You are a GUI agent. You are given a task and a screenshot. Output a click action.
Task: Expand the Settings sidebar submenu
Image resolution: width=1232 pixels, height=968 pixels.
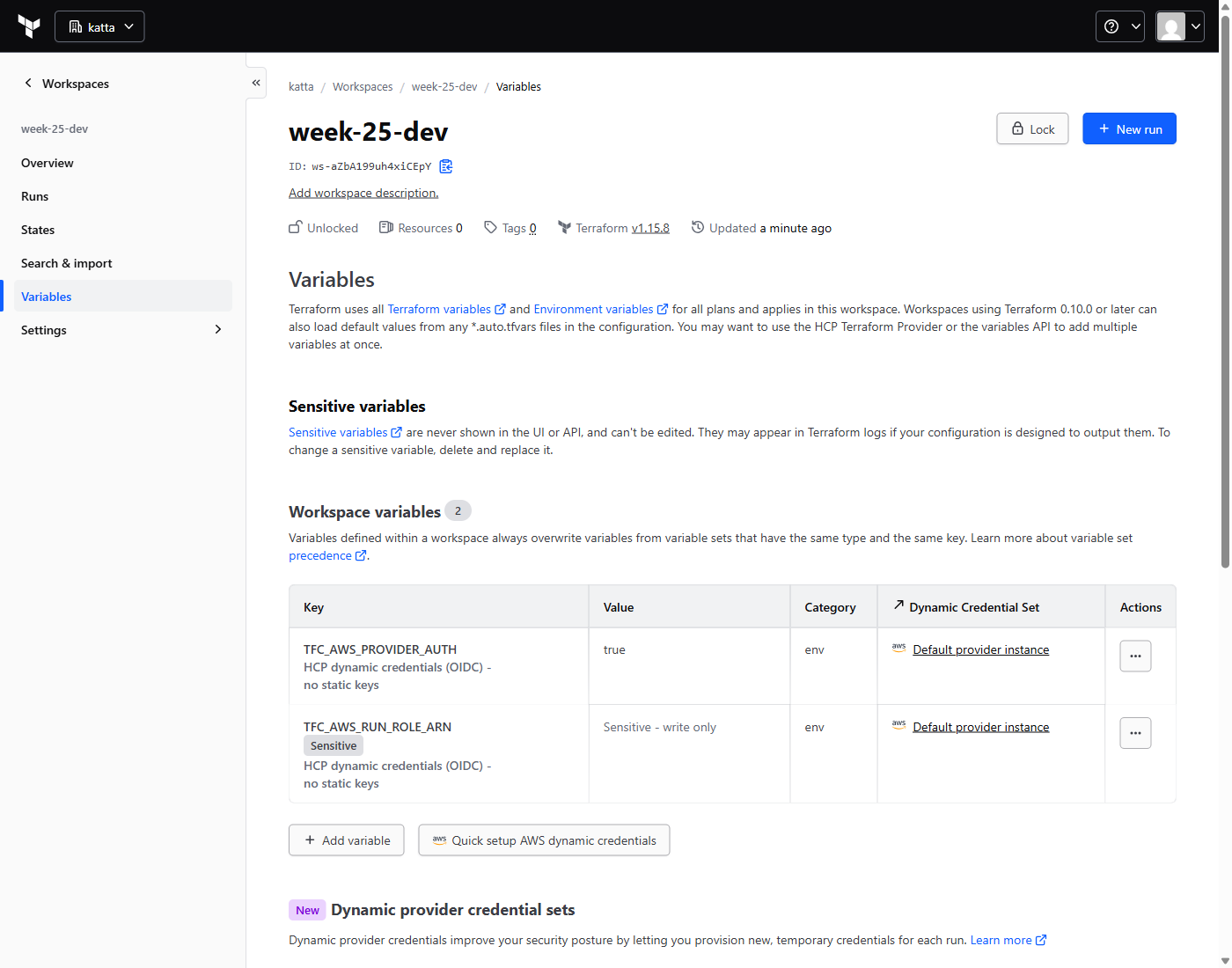[123, 330]
